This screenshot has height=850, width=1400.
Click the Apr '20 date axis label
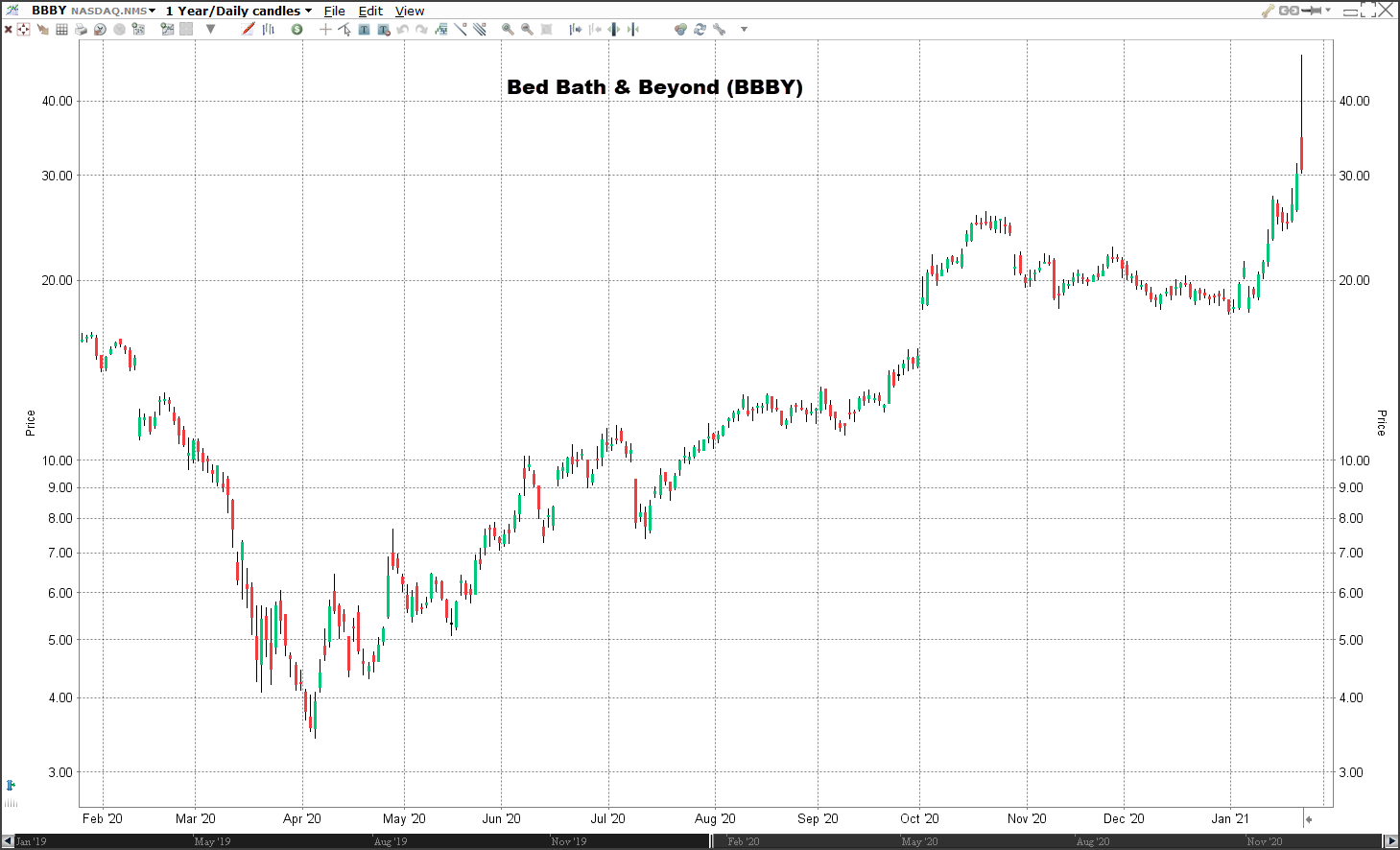coord(302,818)
